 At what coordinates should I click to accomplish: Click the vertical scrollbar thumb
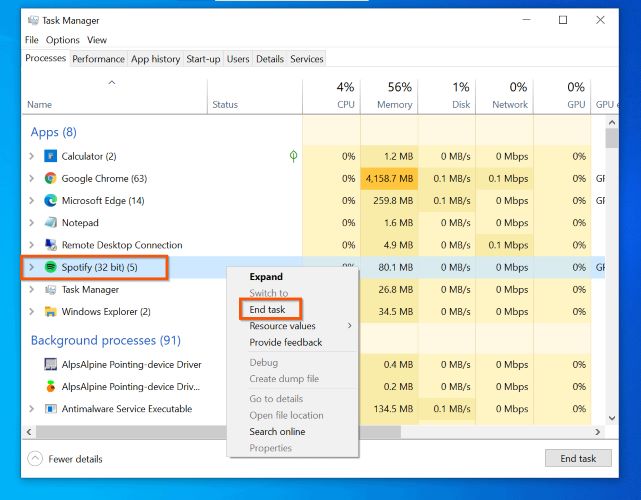[x=612, y=139]
